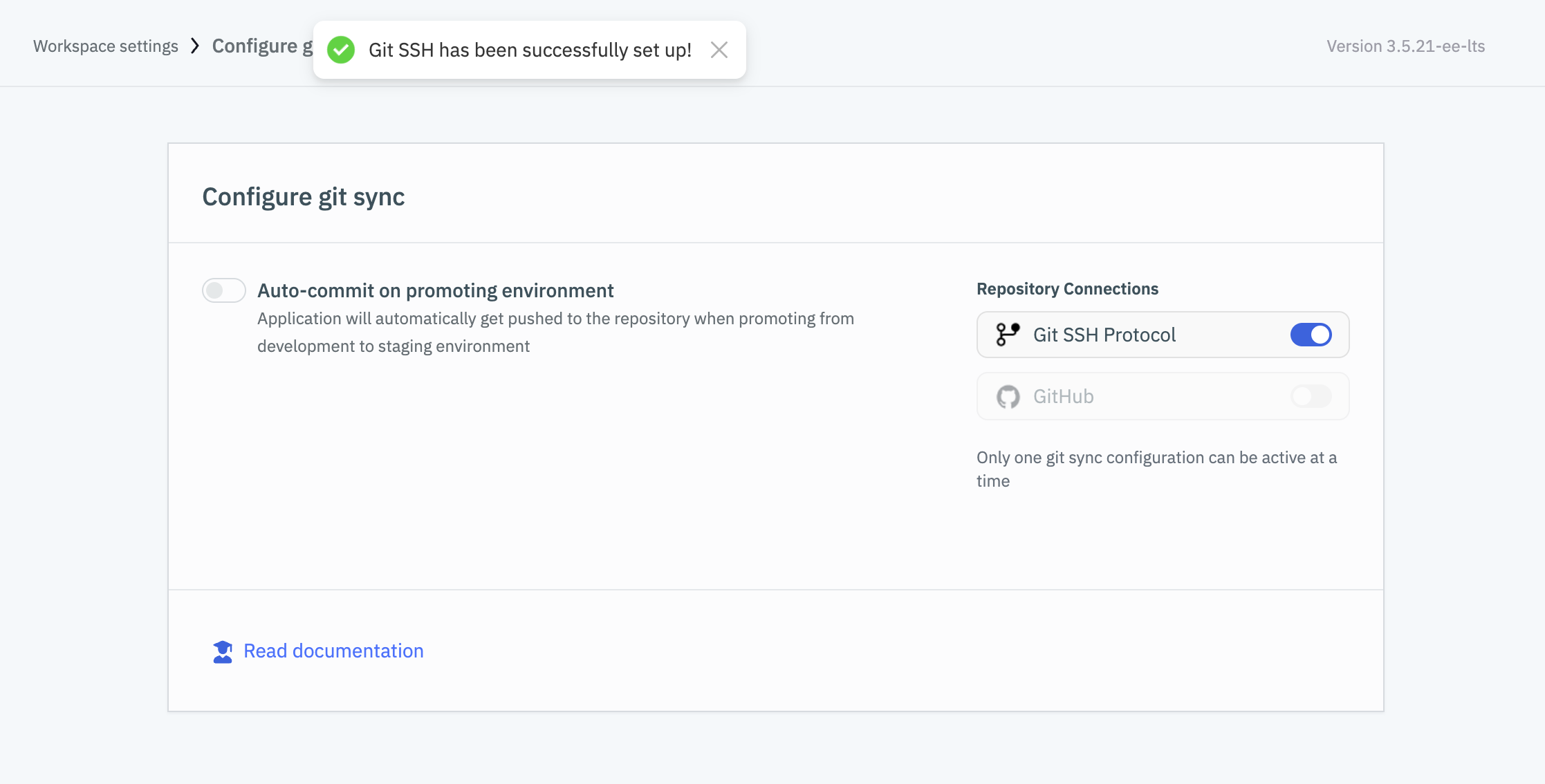Click the documentation graduate icon

[223, 651]
